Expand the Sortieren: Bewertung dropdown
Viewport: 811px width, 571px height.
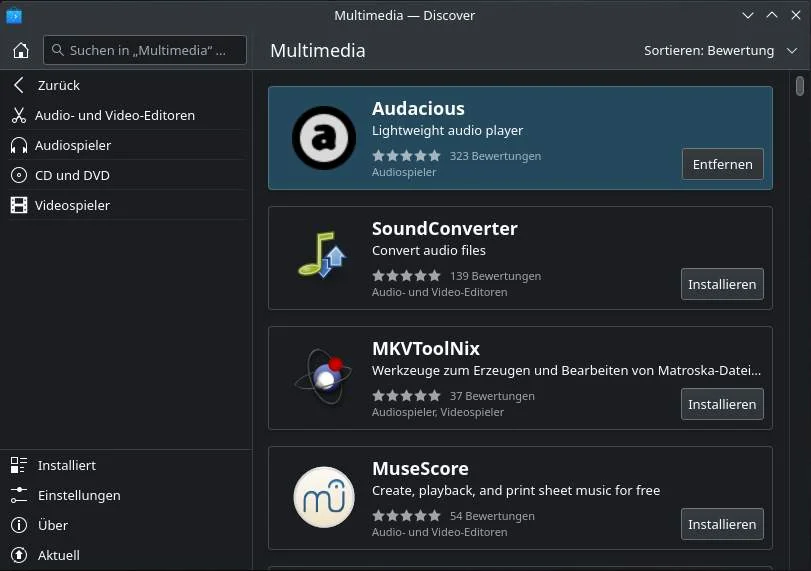click(720, 51)
